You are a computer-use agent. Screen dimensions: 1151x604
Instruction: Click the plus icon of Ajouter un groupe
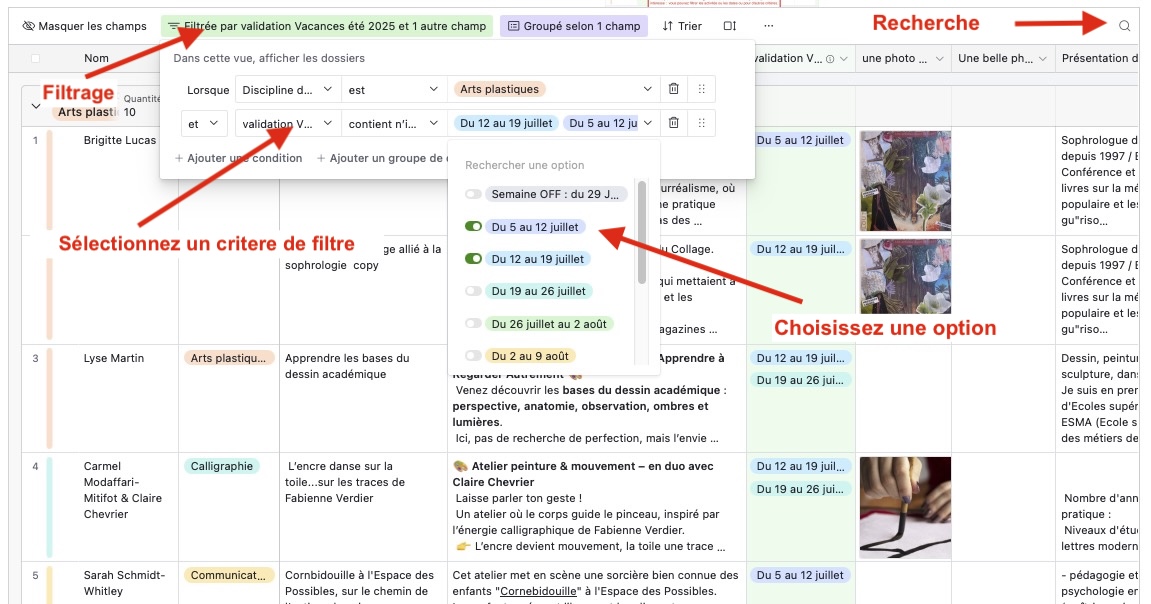pos(321,158)
